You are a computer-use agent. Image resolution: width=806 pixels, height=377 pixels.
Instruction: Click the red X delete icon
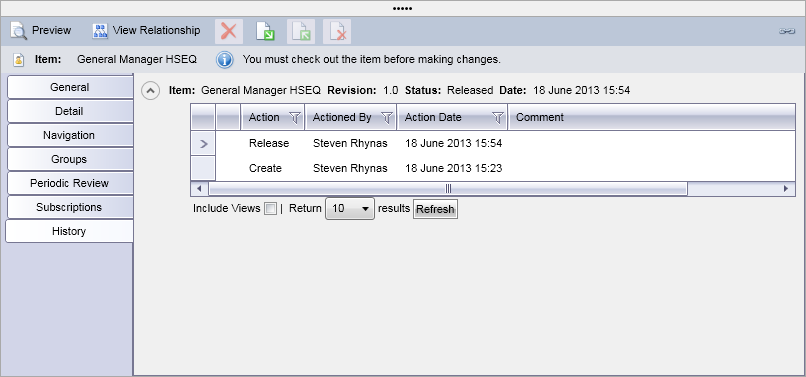229,31
